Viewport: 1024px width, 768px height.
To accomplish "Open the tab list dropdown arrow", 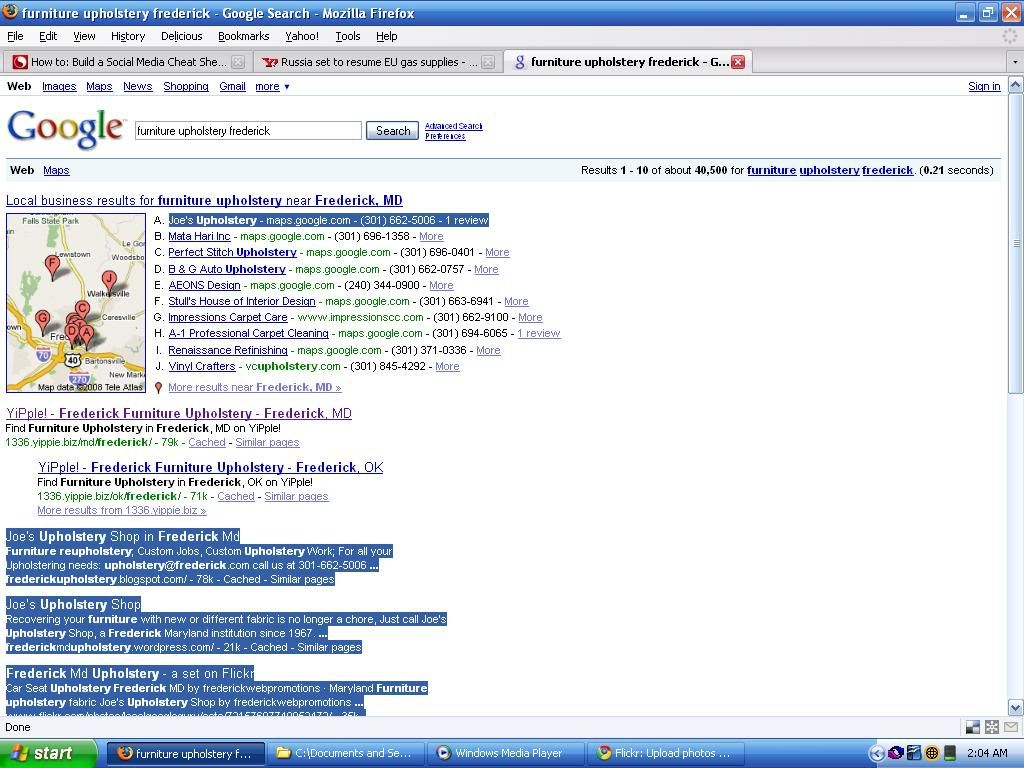I will (x=1015, y=63).
